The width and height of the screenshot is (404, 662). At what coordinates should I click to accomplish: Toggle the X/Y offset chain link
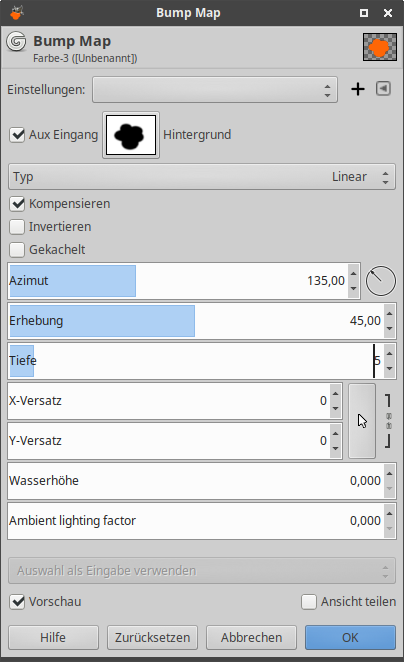(388, 421)
